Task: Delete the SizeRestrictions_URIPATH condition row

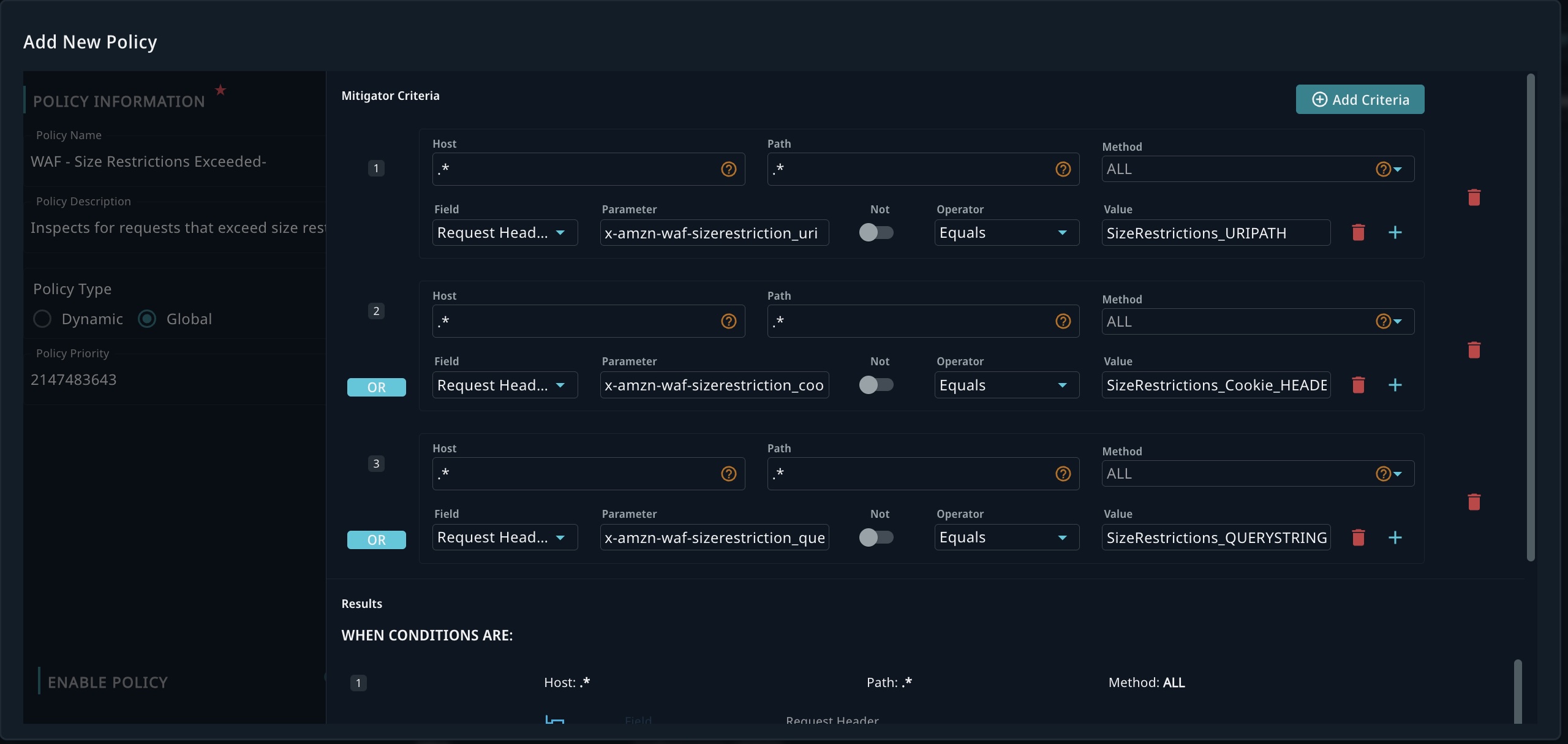Action: click(1358, 233)
